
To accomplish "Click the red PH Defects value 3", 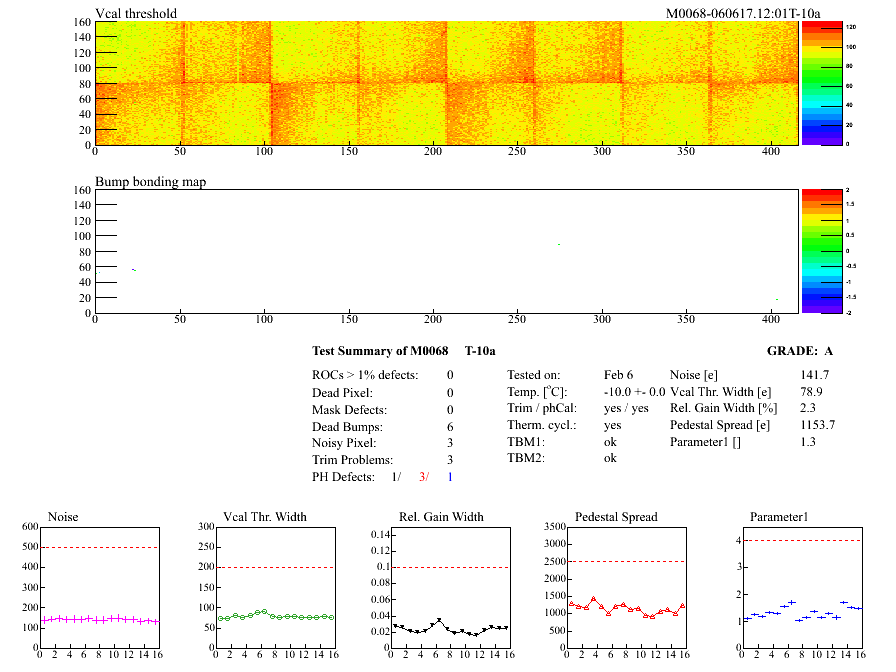I will pos(423,477).
